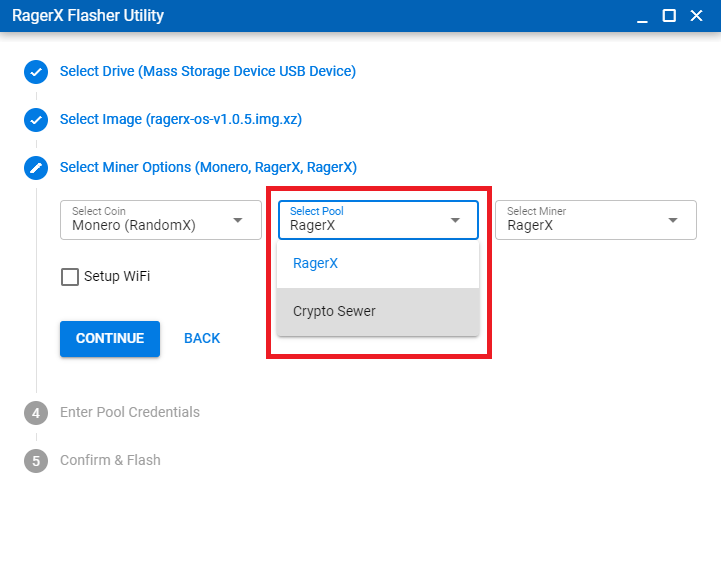This screenshot has height=576, width=721.
Task: Enable the Setup WiFi checkbox
Action: tap(70, 277)
